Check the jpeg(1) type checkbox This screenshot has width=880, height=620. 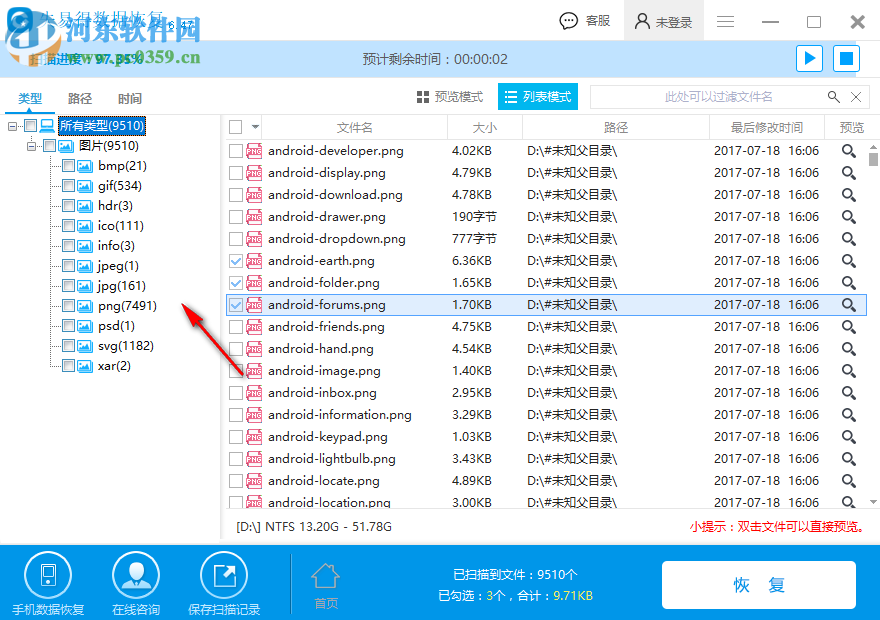coord(68,265)
